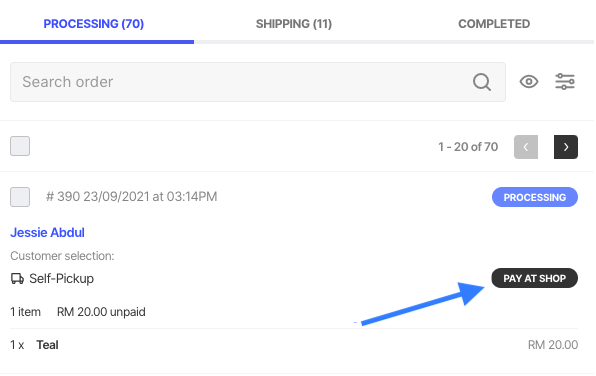Switch to the Shipping (11) tab
The height and width of the screenshot is (376, 596).
tap(294, 24)
